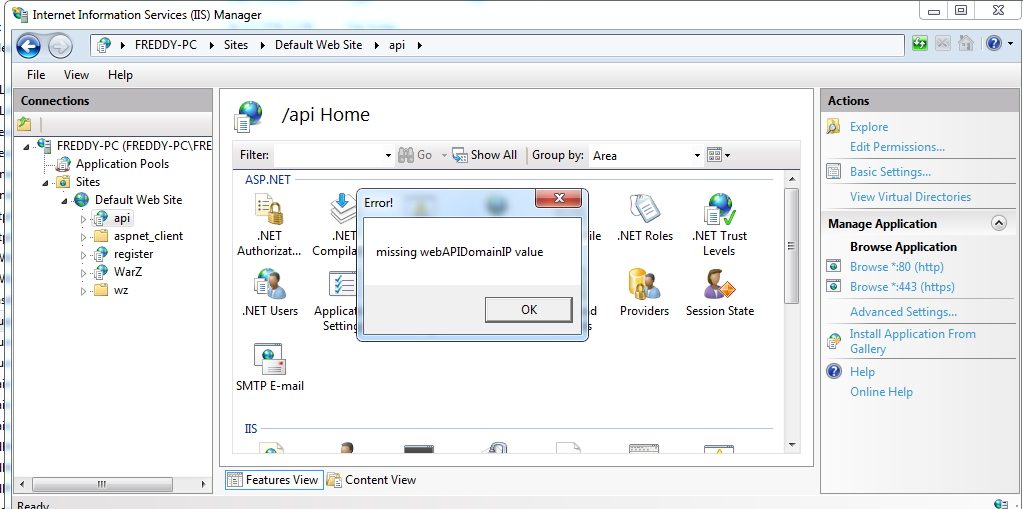Expand the api tree node

coord(83,219)
